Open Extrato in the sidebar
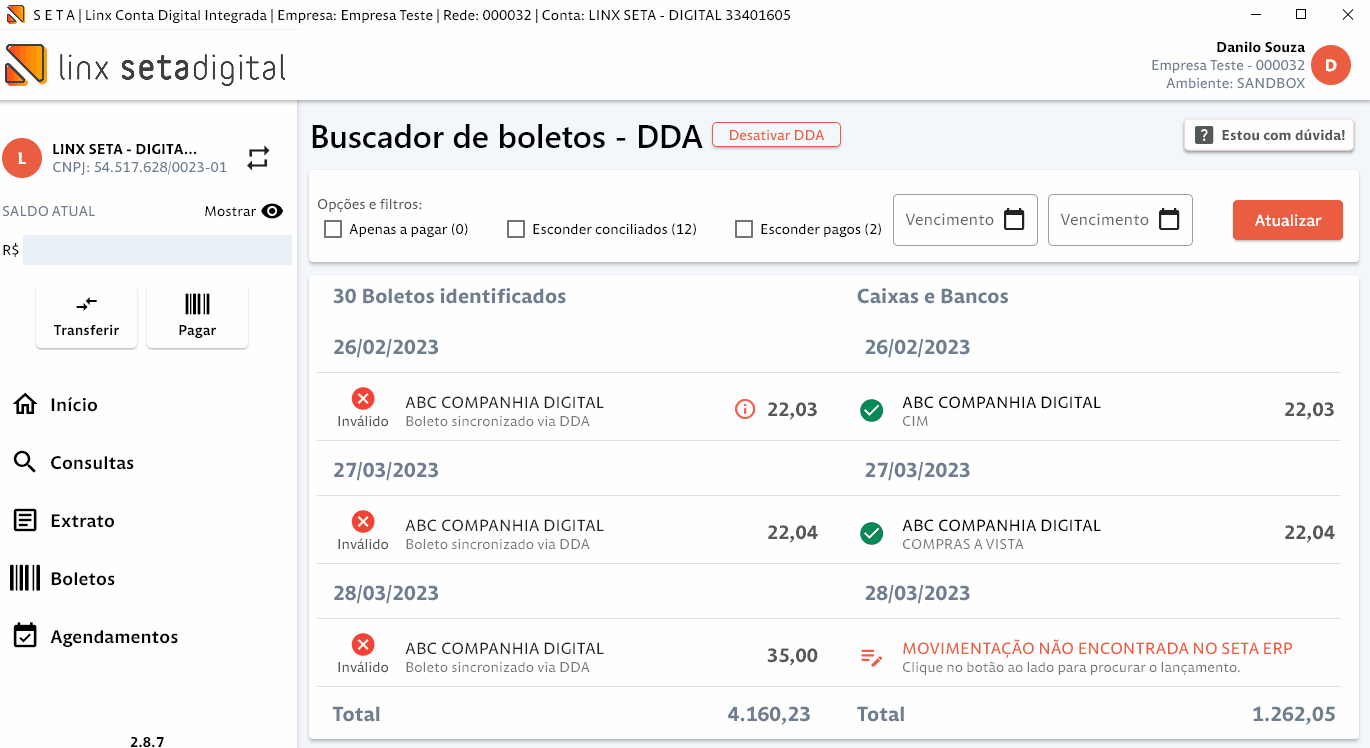The height and width of the screenshot is (748, 1370). [82, 521]
